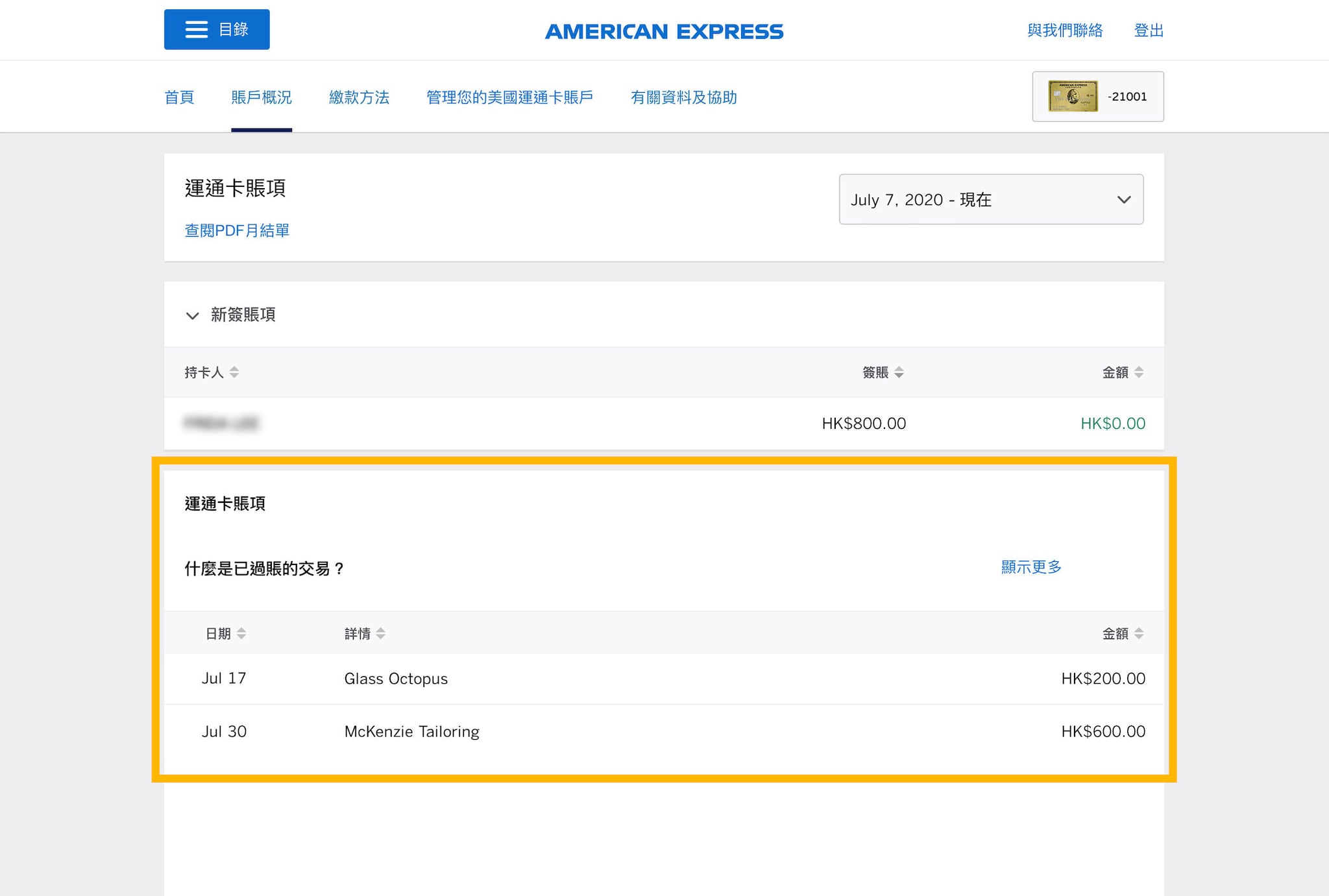This screenshot has height=896, width=1329.
Task: Go to the 首頁 tab
Action: 179,97
